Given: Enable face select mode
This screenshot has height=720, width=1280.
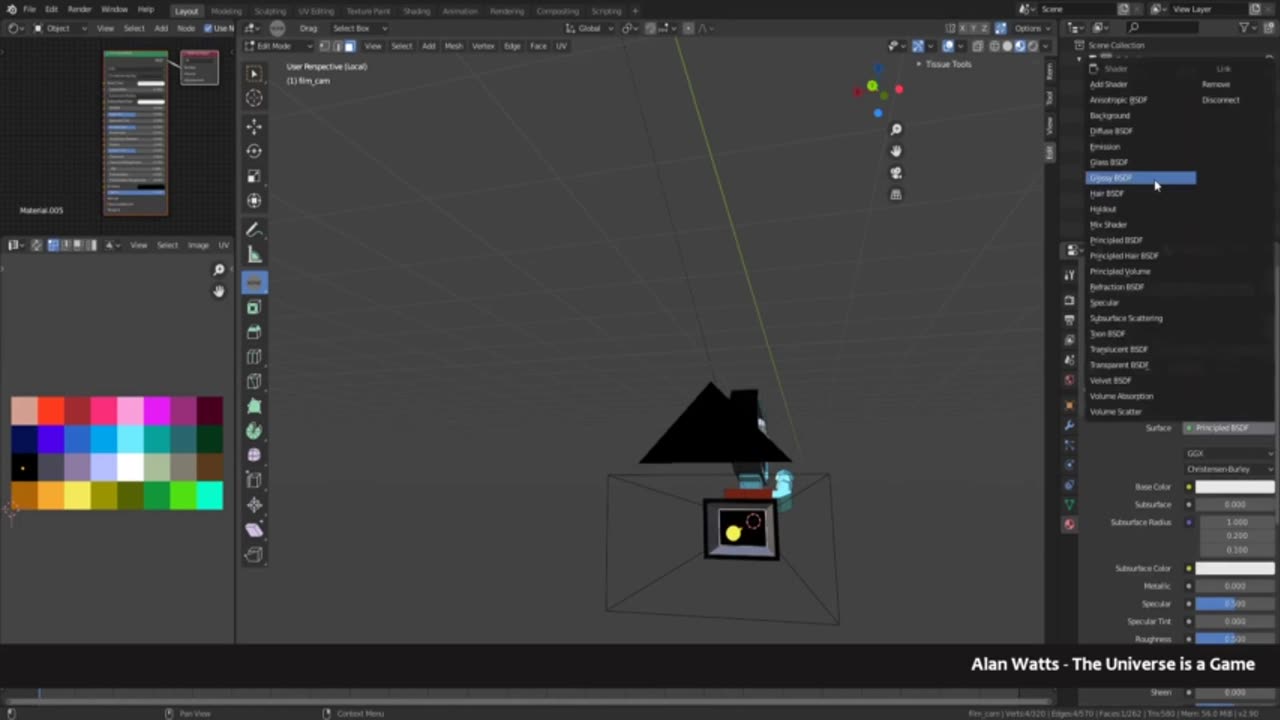Looking at the screenshot, I should pos(350,46).
